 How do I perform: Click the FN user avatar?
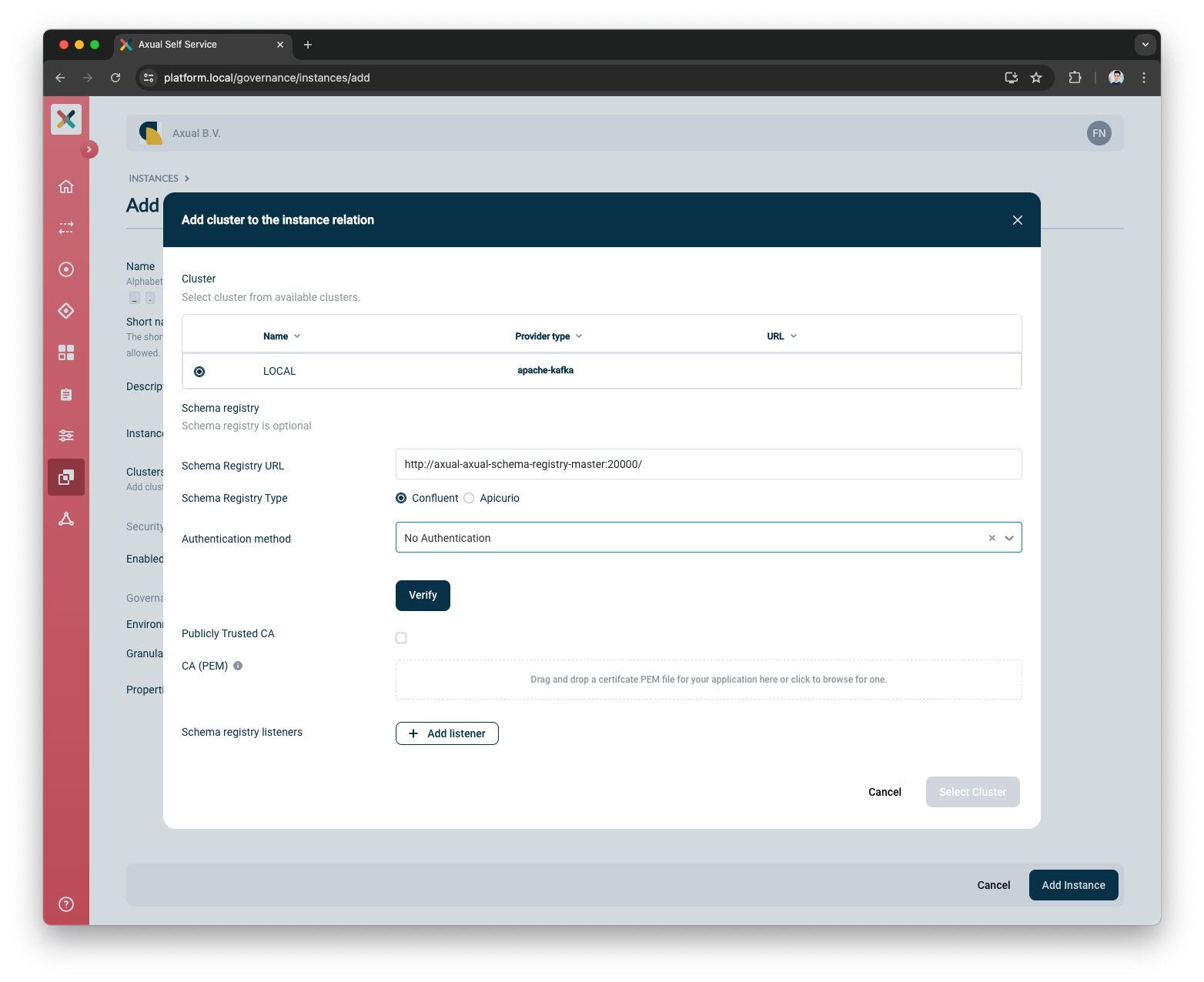[x=1099, y=133]
